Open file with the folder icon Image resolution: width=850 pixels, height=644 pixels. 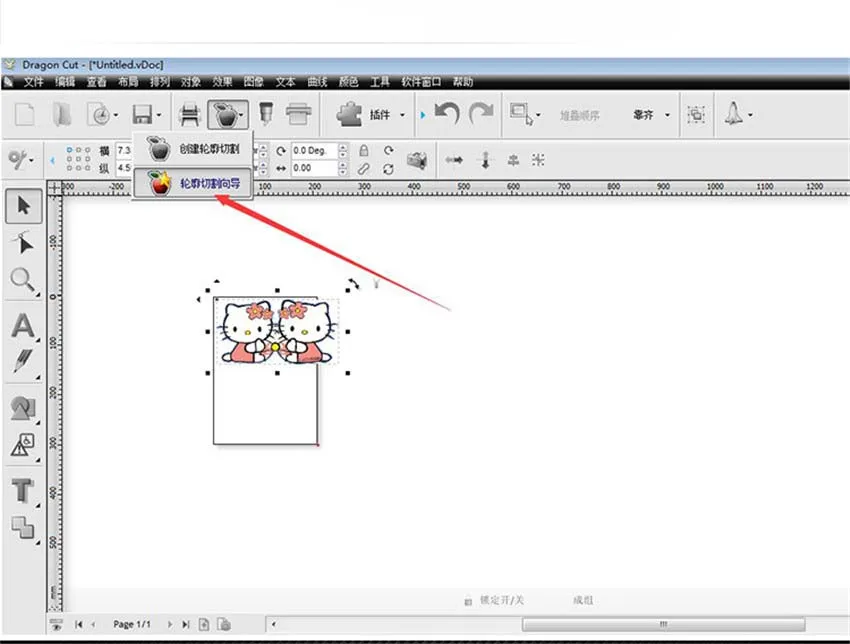62,115
